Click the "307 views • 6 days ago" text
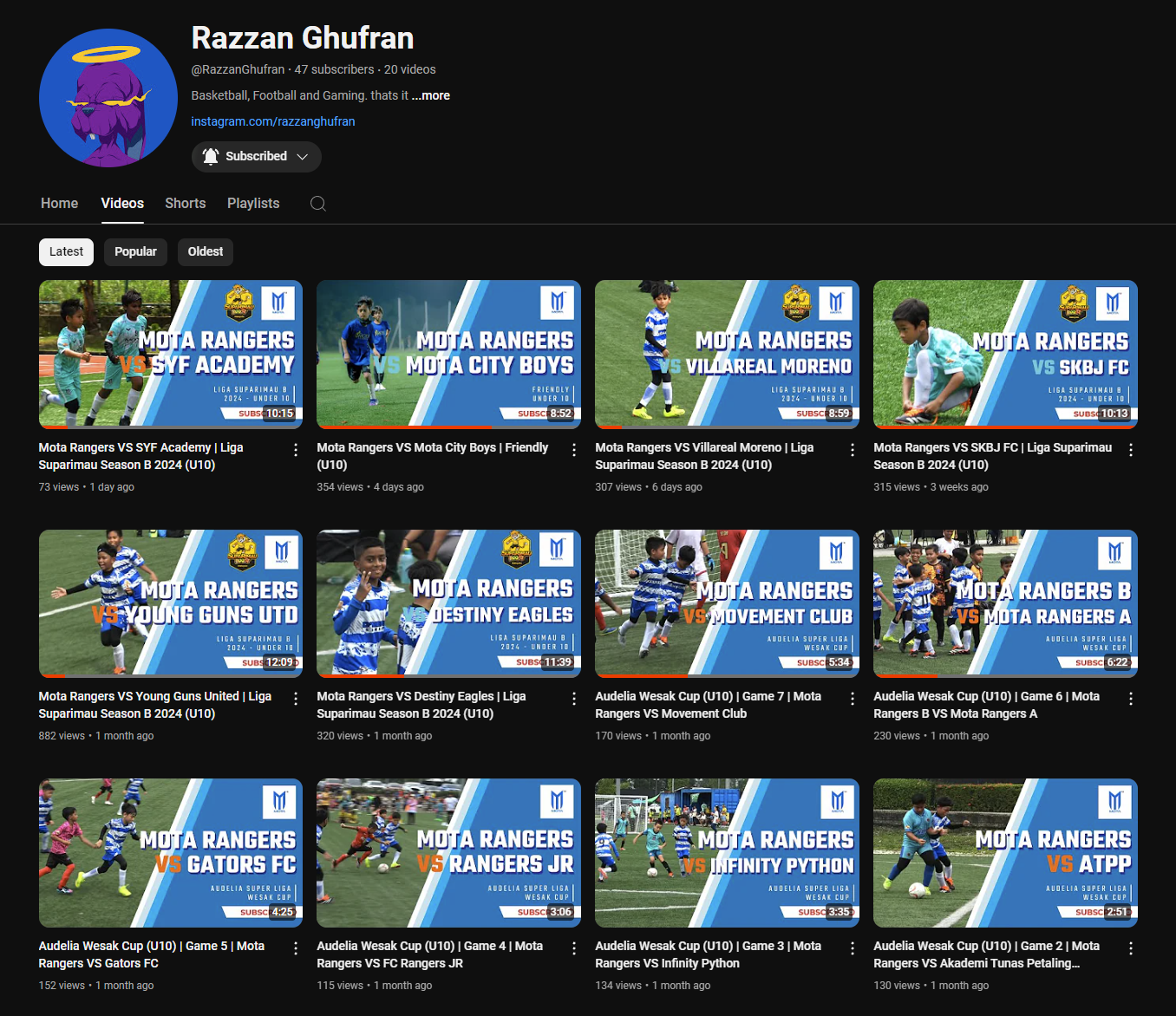This screenshot has width=1176, height=1016. (x=649, y=487)
